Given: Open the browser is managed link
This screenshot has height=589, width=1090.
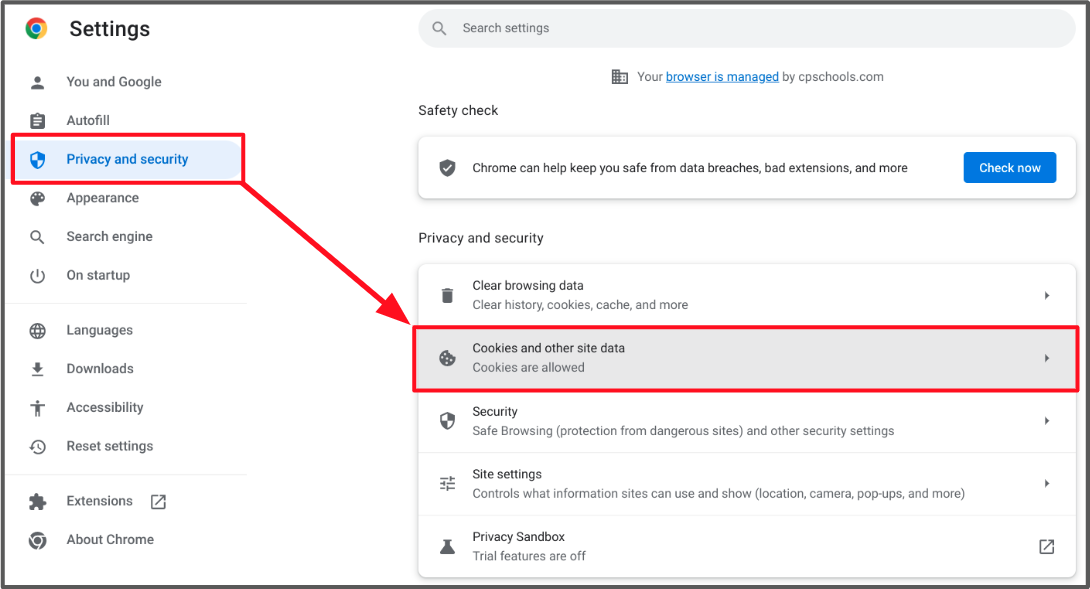Looking at the screenshot, I should [722, 76].
